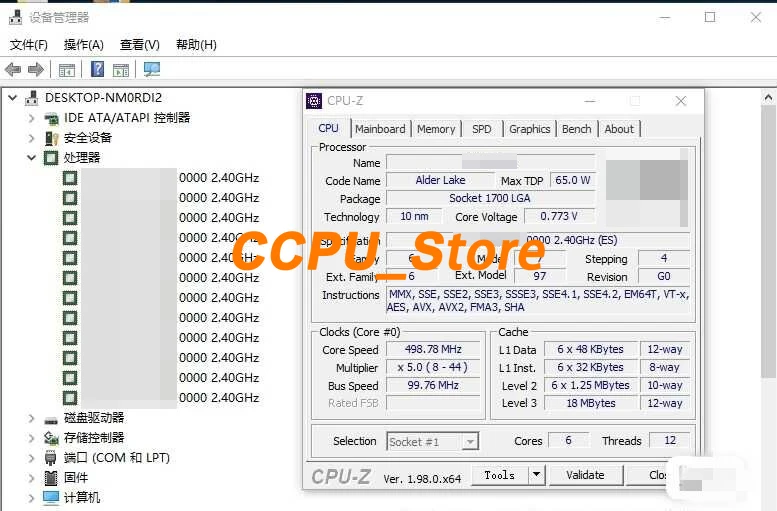Click the Tools button in CPU-Z
This screenshot has width=777, height=511.
500,475
